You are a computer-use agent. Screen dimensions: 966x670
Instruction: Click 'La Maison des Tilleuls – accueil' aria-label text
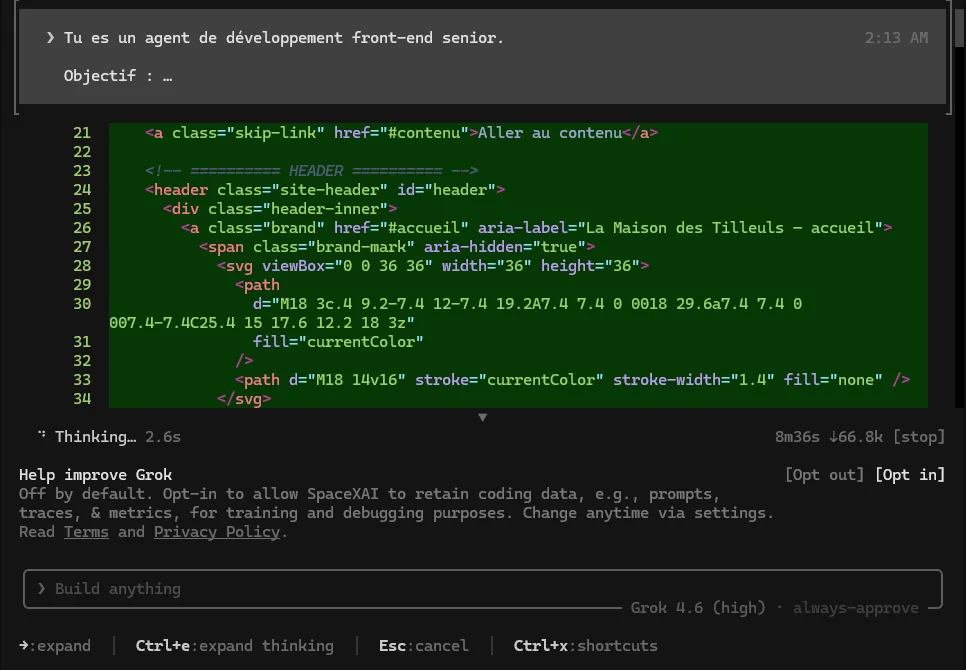click(x=729, y=228)
